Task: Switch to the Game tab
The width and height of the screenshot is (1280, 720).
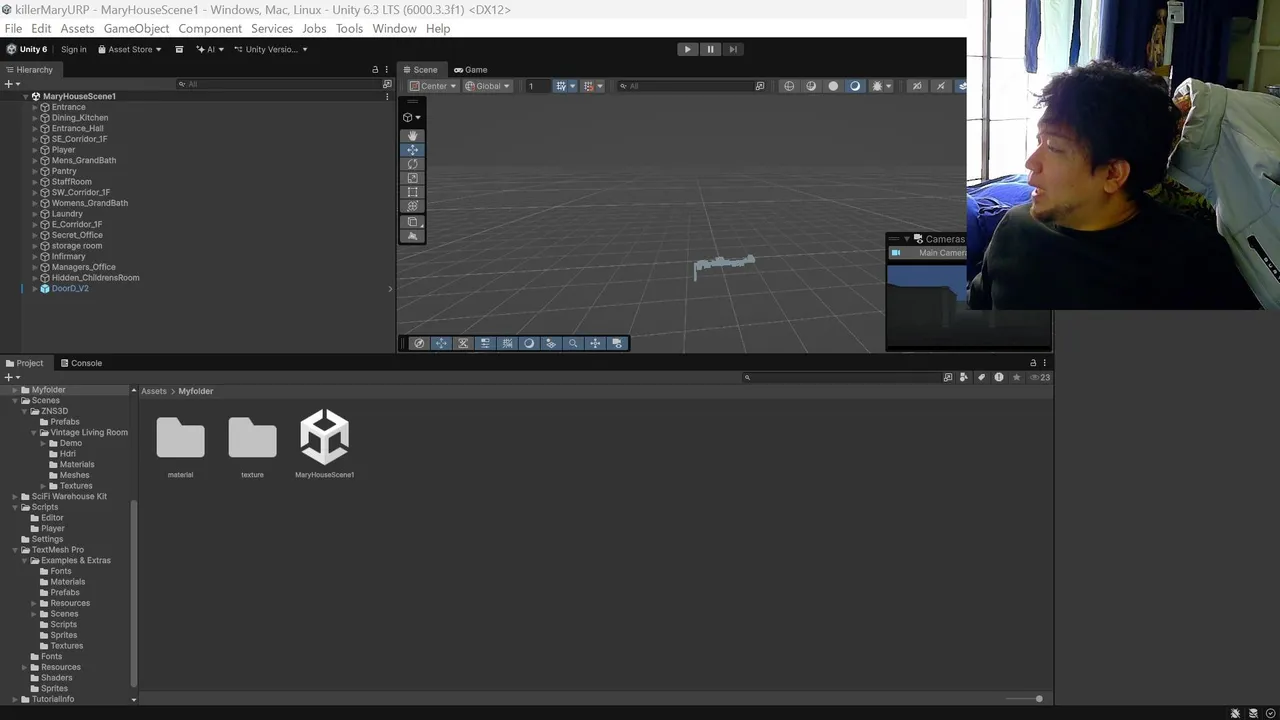Action: tap(470, 70)
